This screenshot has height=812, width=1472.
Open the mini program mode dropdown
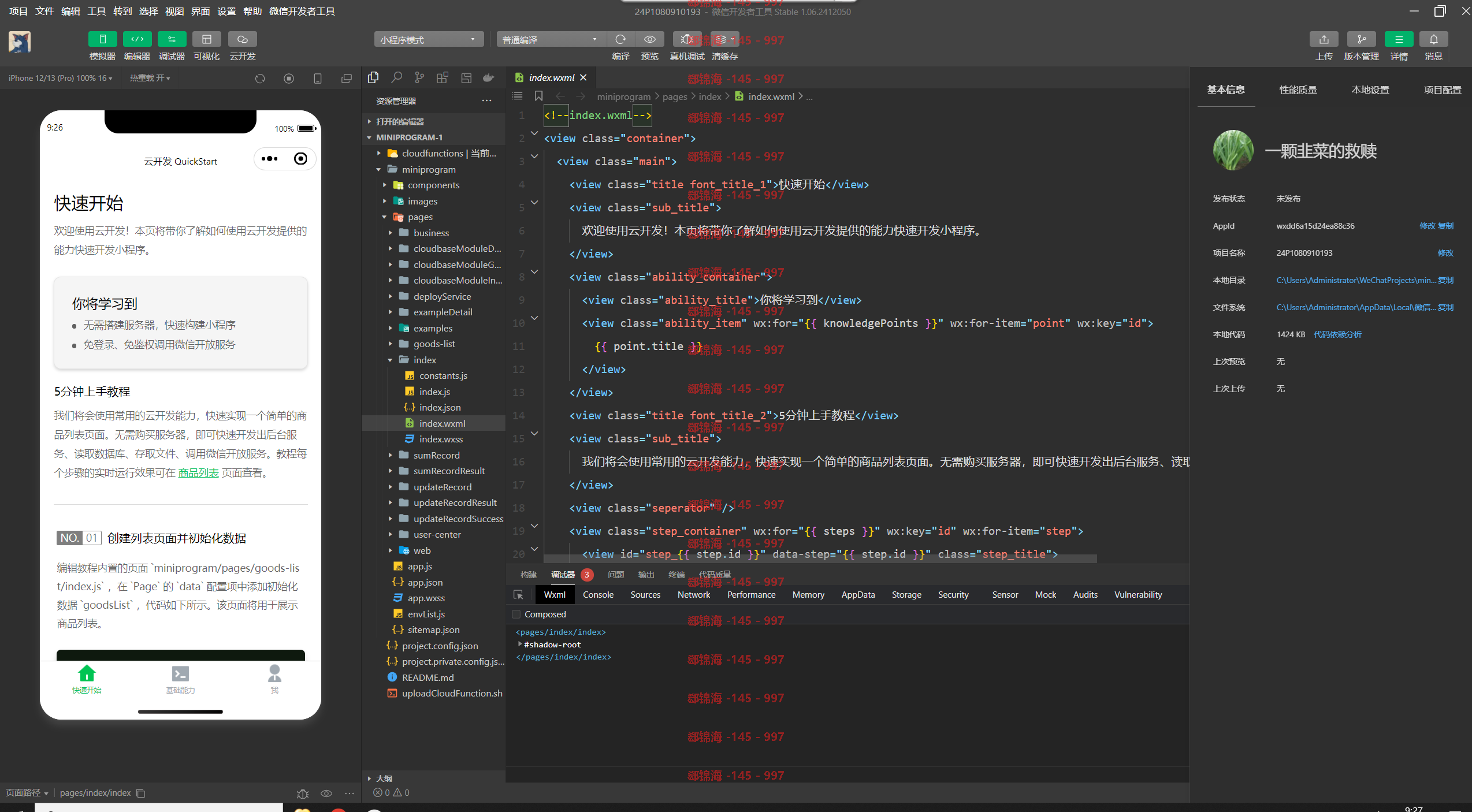point(429,39)
